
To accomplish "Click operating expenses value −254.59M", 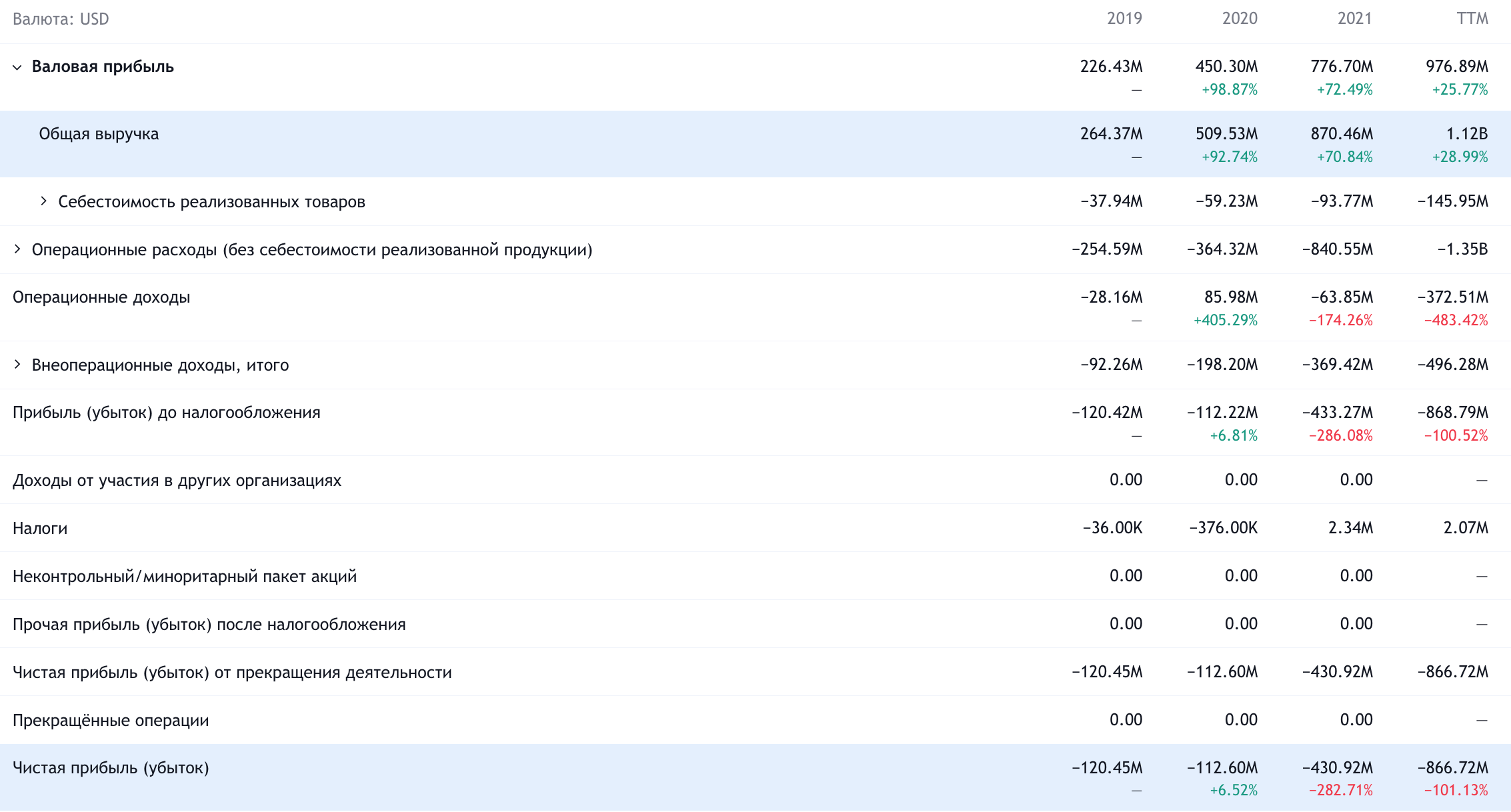I will point(1107,249).
